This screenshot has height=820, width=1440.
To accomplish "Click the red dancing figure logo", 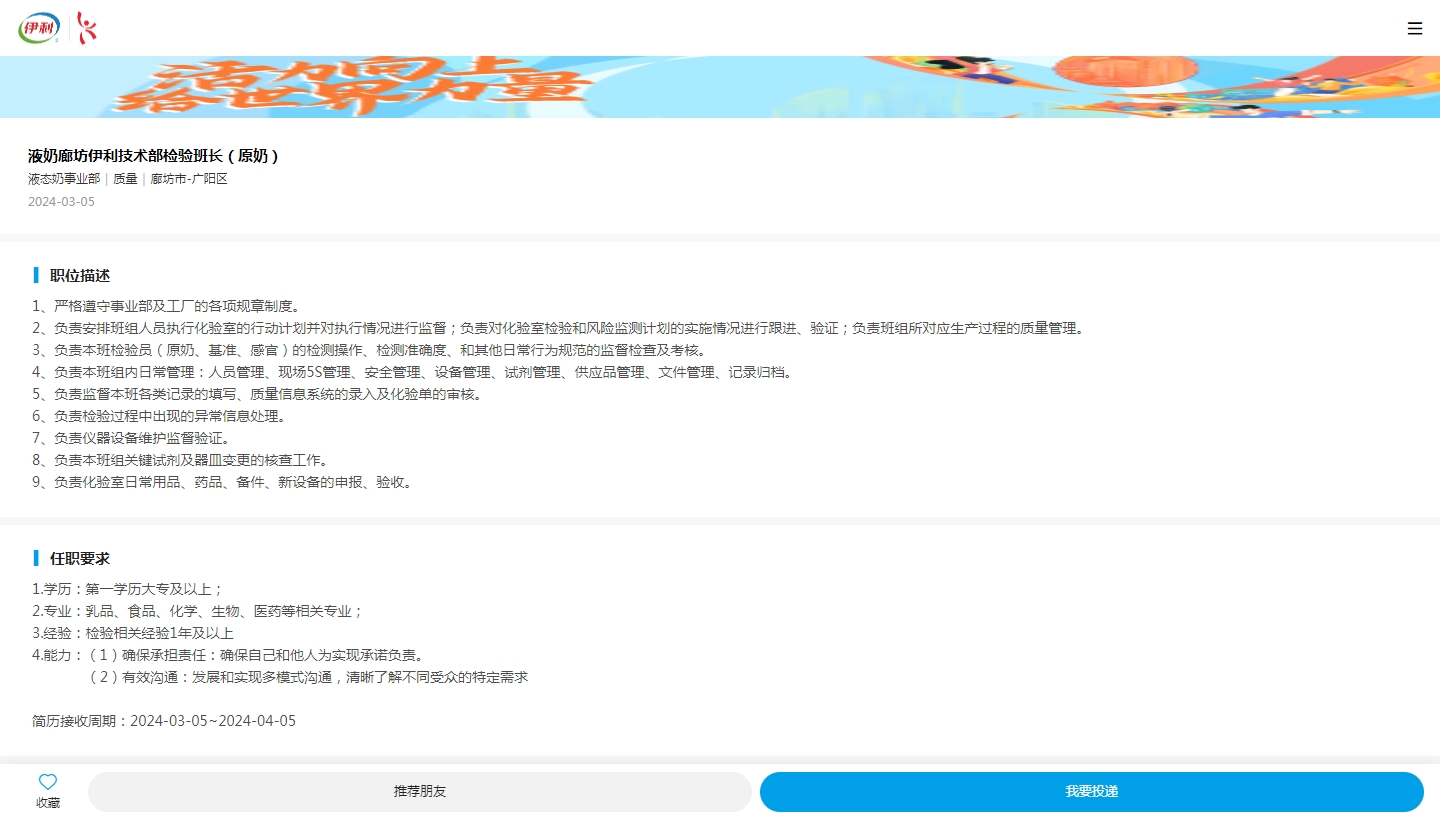I will click(x=88, y=28).
